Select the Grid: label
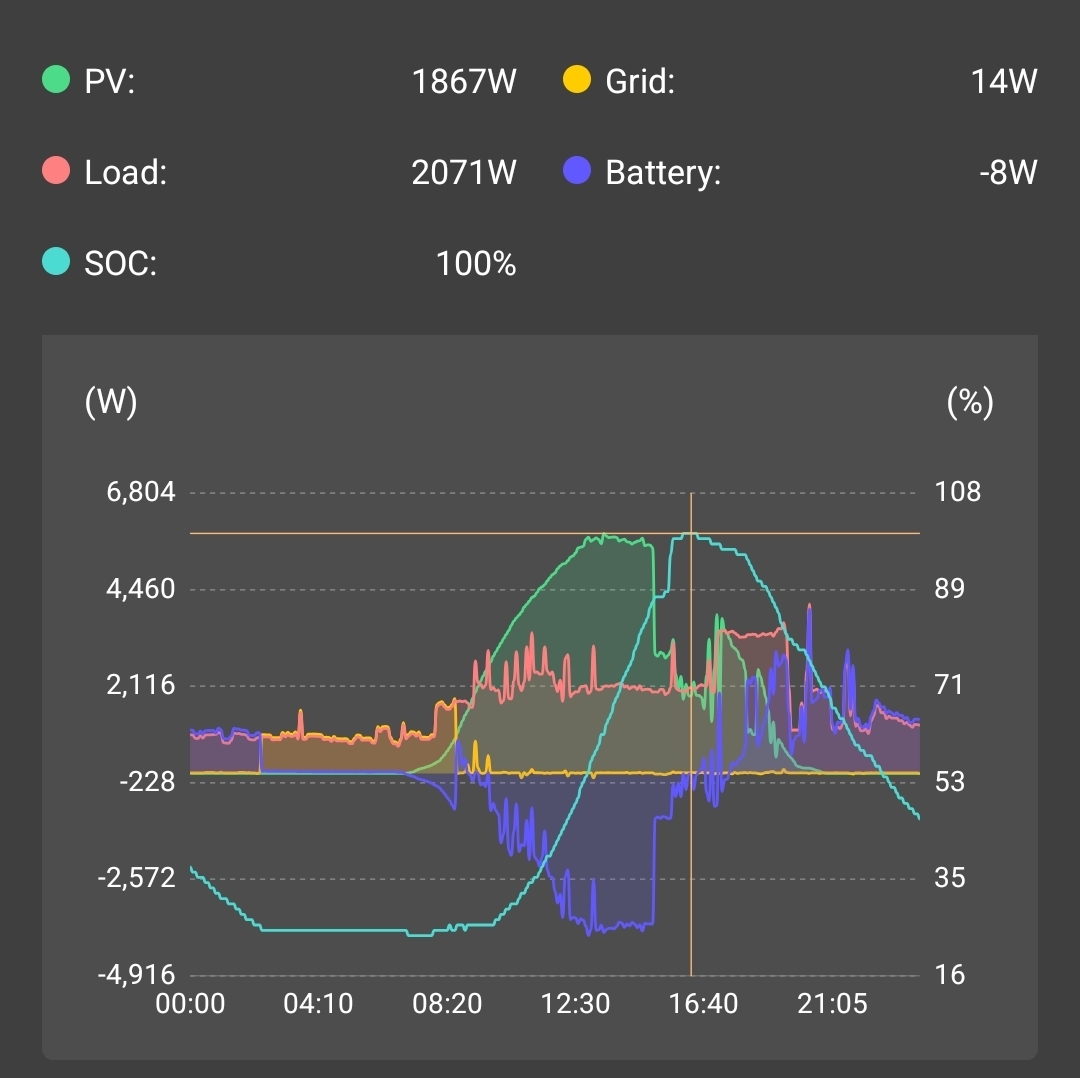The width and height of the screenshot is (1080, 1078). 640,81
